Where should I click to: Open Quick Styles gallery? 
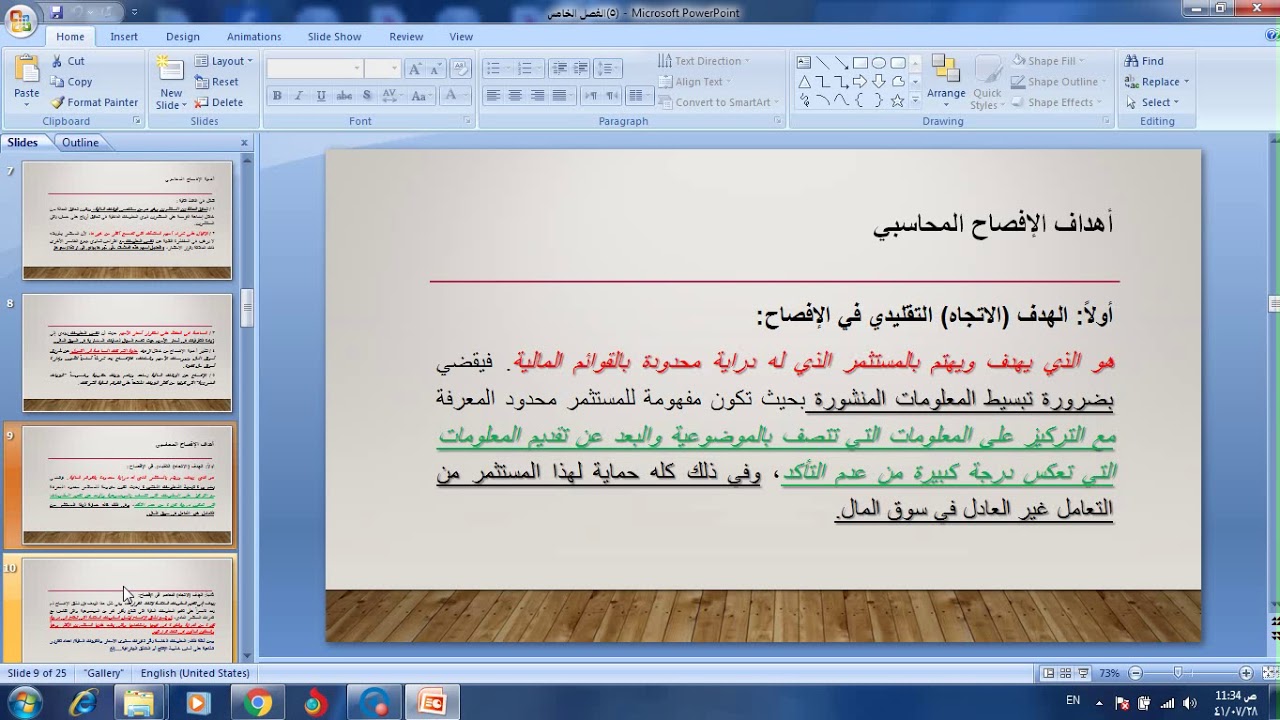click(x=987, y=82)
